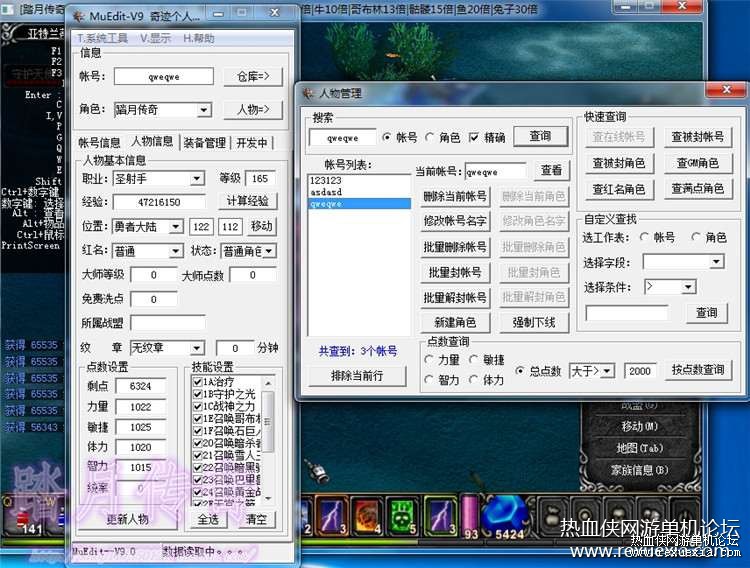The image size is (750, 568).
Task: Click the skill list scroll-down arrow
Action: point(268,499)
